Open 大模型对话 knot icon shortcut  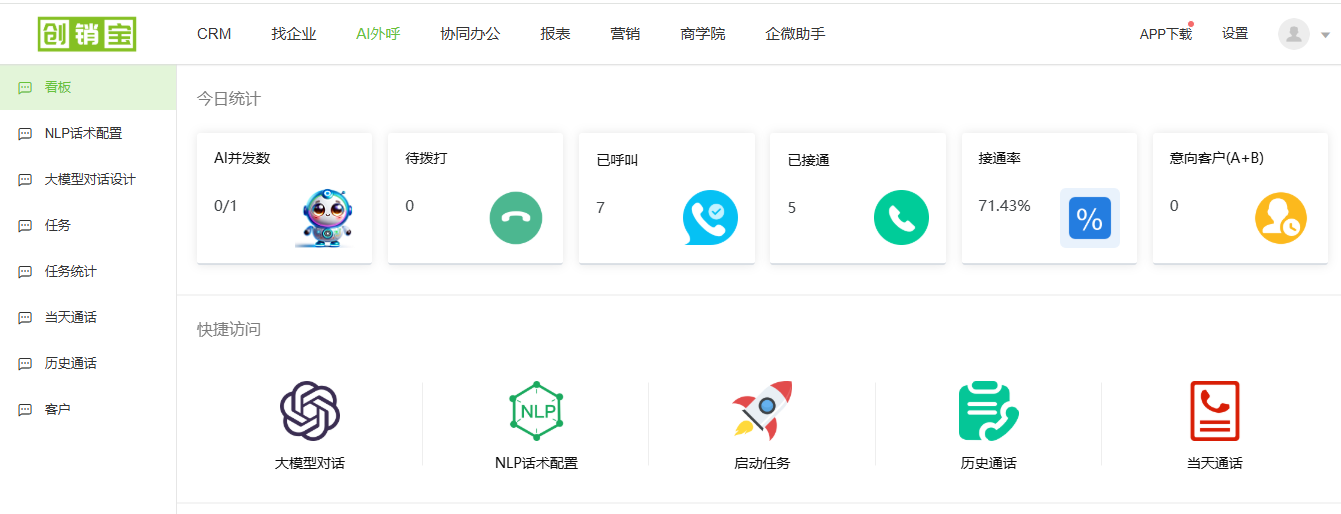[x=310, y=411]
